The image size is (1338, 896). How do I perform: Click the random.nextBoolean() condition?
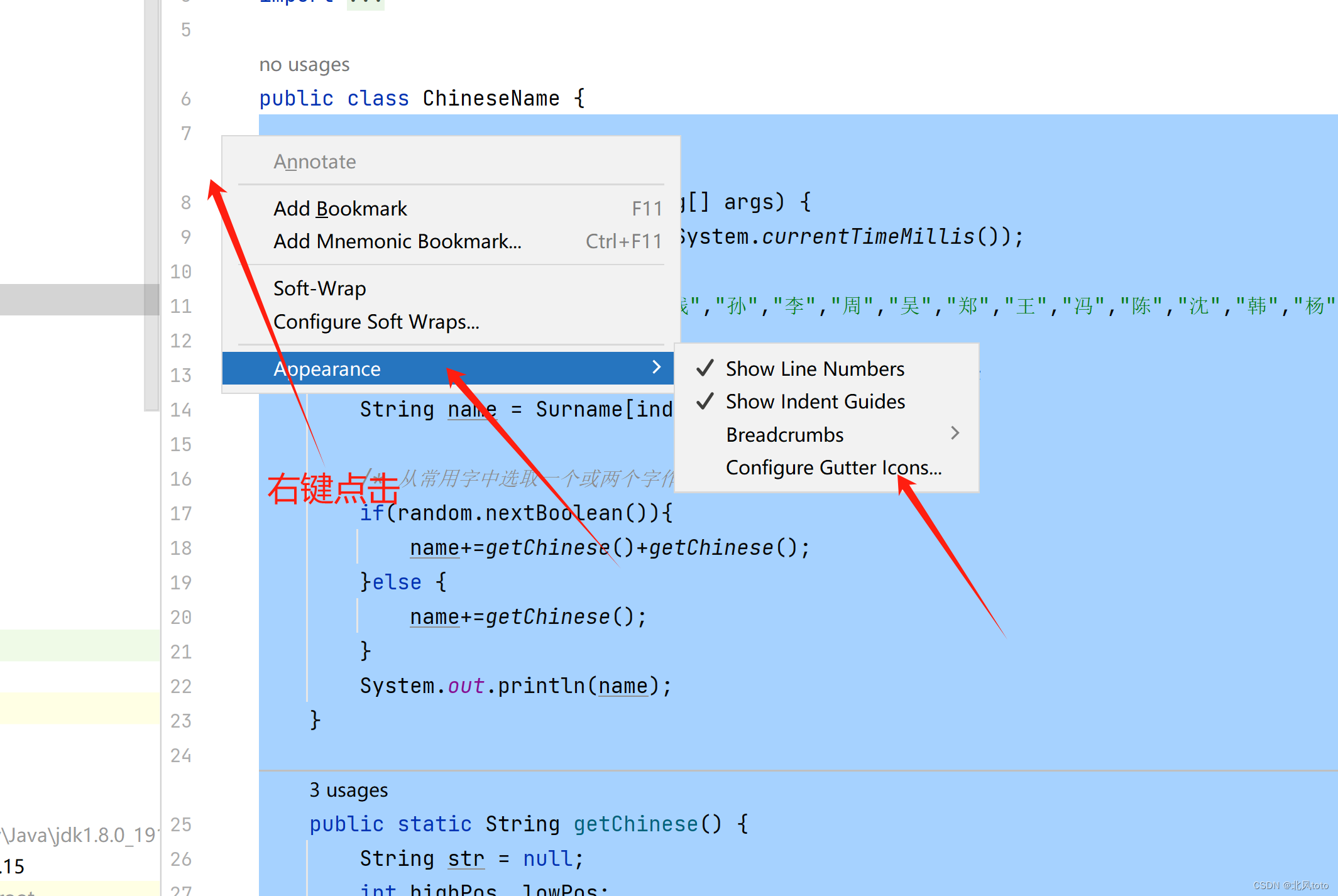[522, 513]
